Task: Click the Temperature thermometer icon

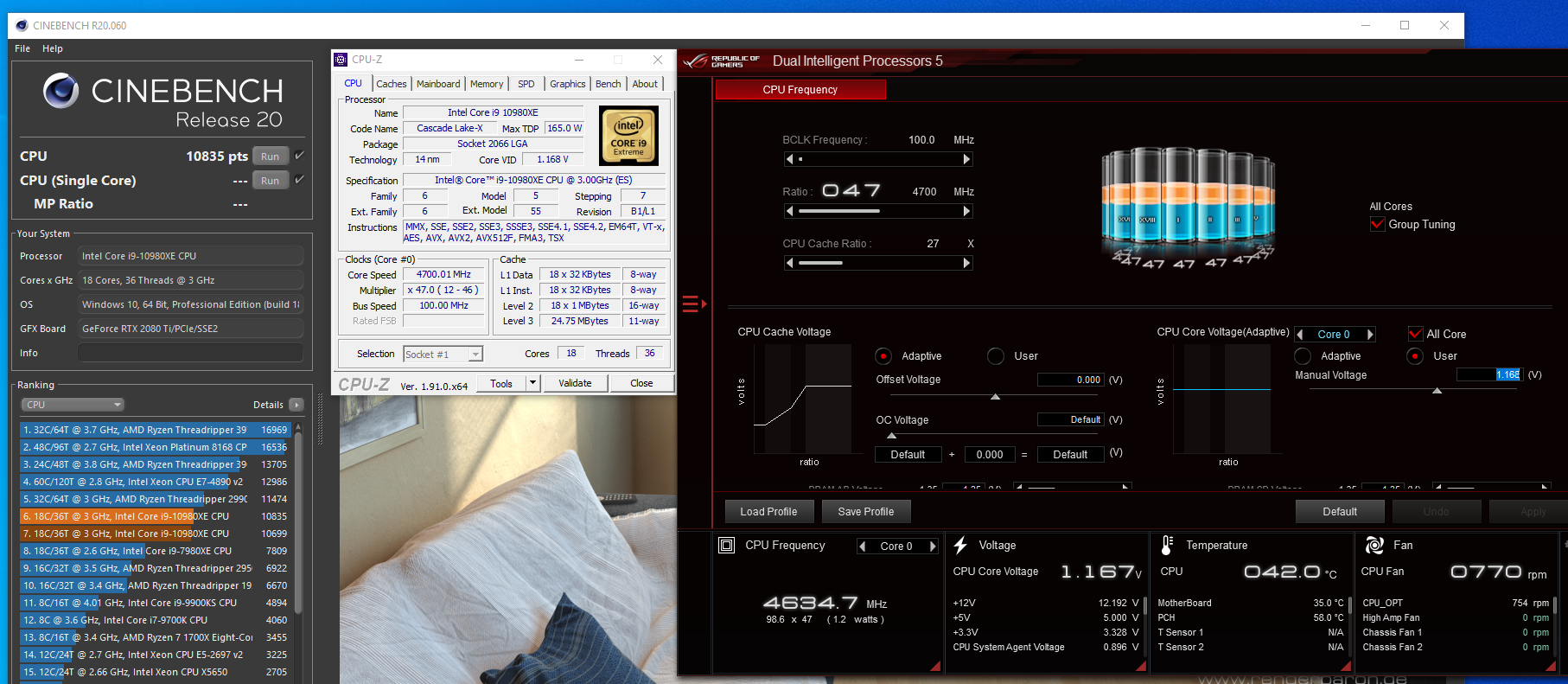Action: click(x=1167, y=545)
